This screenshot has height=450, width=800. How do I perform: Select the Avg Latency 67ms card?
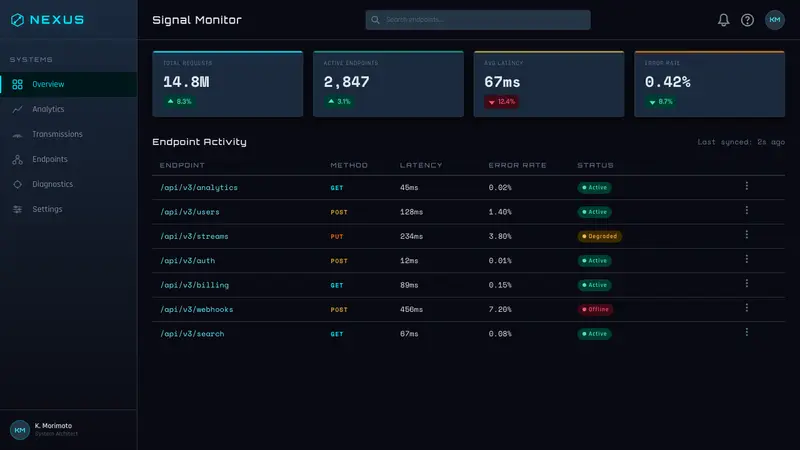click(x=548, y=84)
